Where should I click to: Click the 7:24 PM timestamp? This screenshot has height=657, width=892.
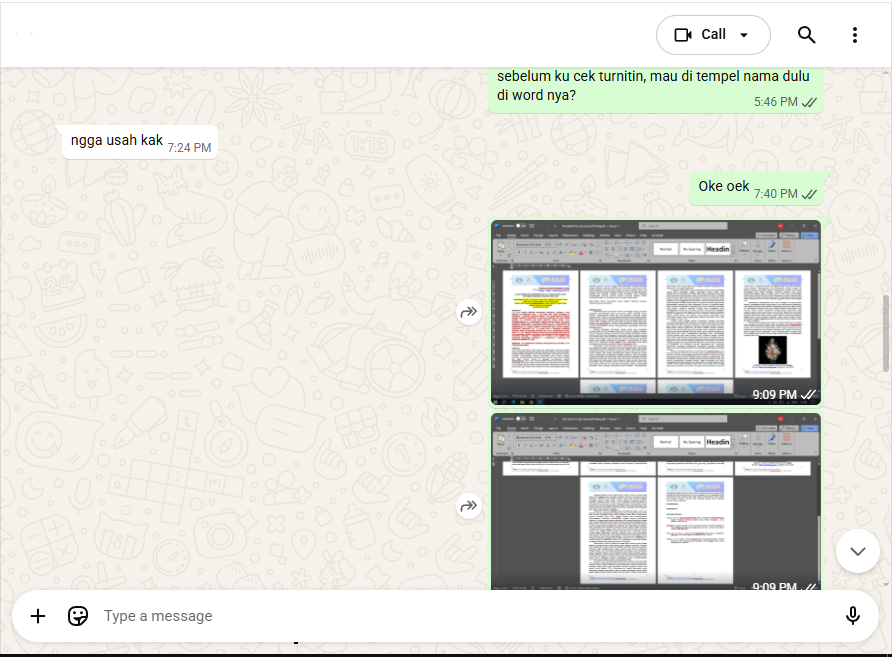(189, 148)
